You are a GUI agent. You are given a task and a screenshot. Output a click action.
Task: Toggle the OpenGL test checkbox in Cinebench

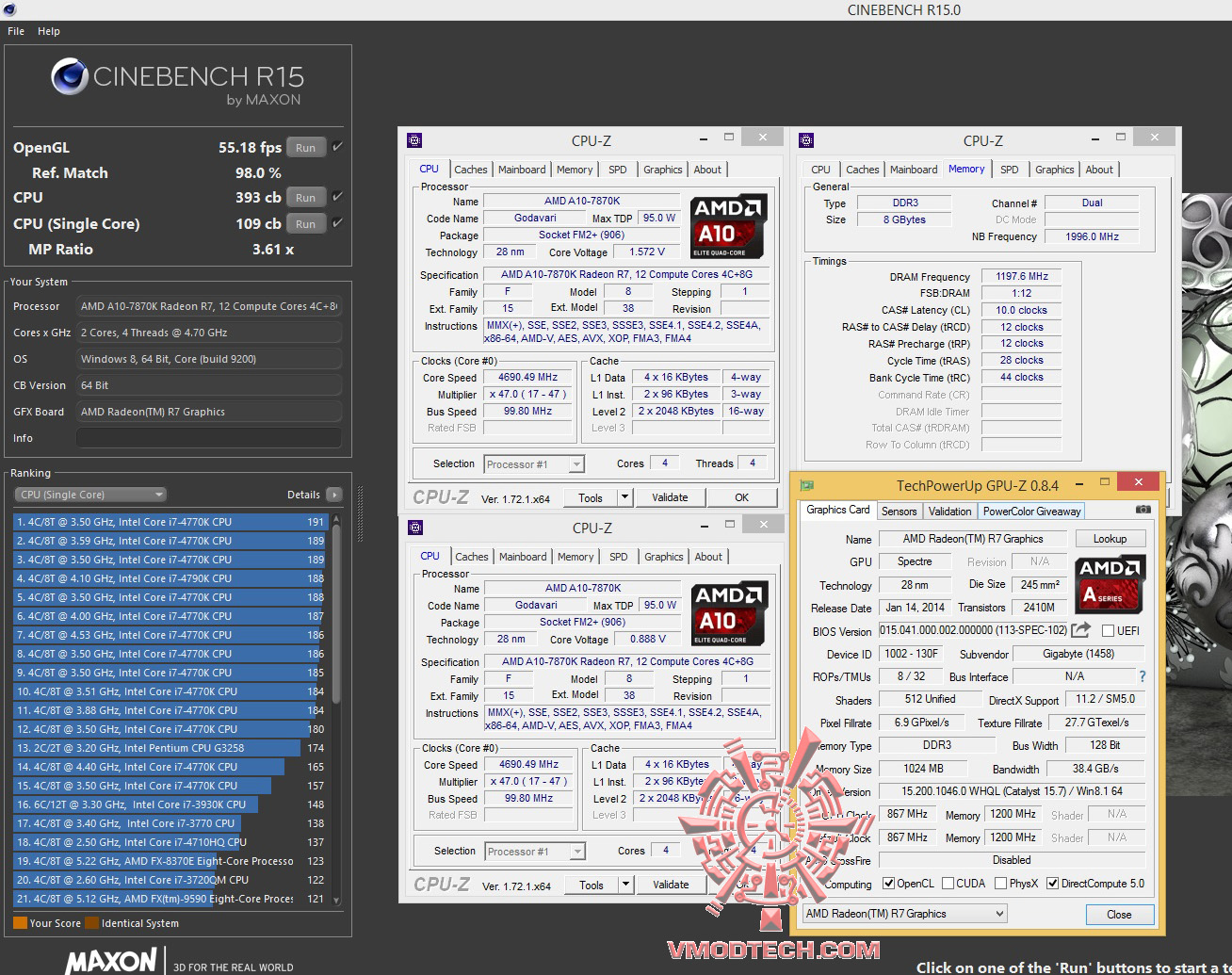(337, 147)
